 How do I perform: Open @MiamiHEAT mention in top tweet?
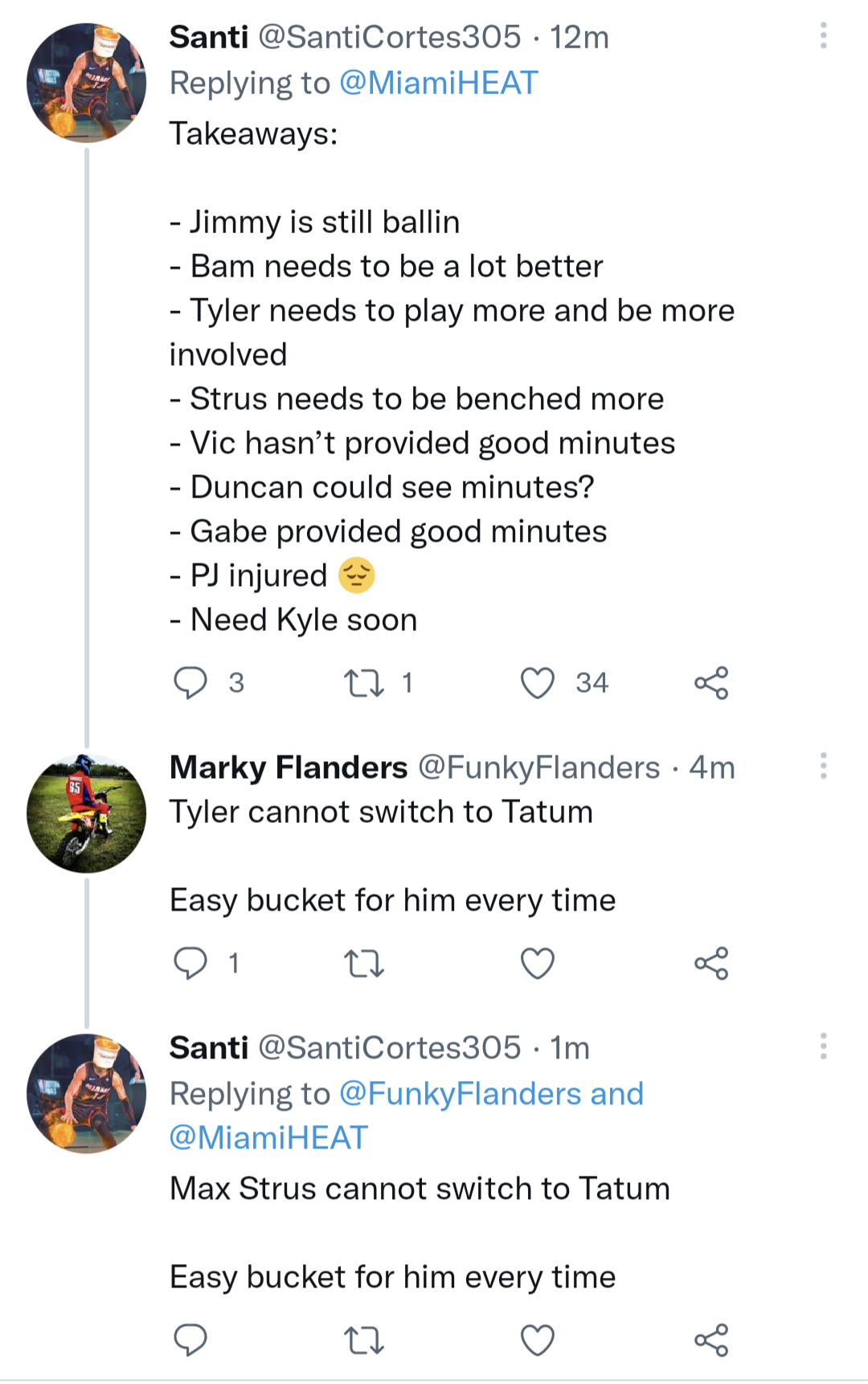(439, 84)
